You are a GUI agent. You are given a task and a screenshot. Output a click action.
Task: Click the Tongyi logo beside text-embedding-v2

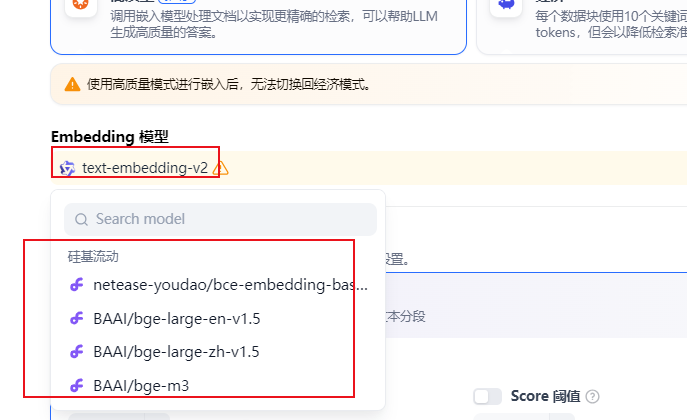(x=67, y=168)
